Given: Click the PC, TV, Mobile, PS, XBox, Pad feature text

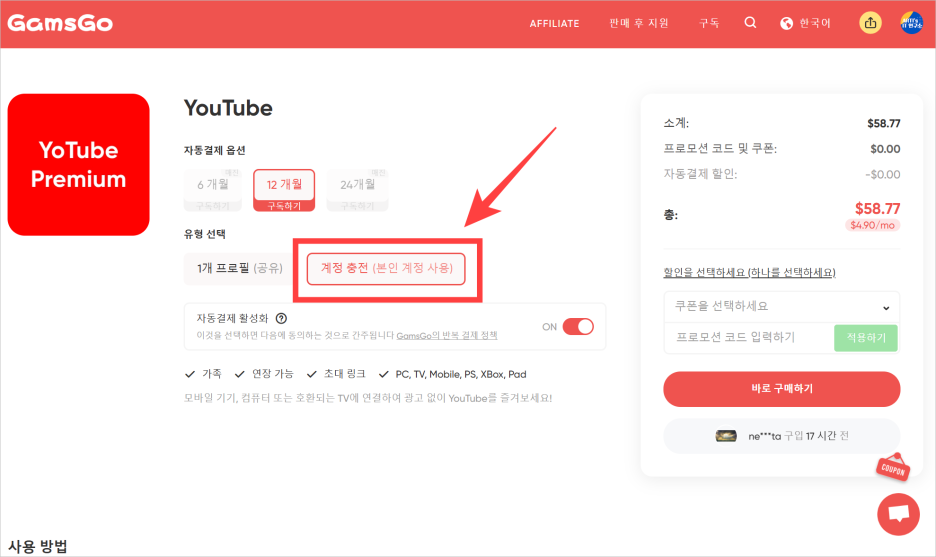Looking at the screenshot, I should click(x=461, y=374).
